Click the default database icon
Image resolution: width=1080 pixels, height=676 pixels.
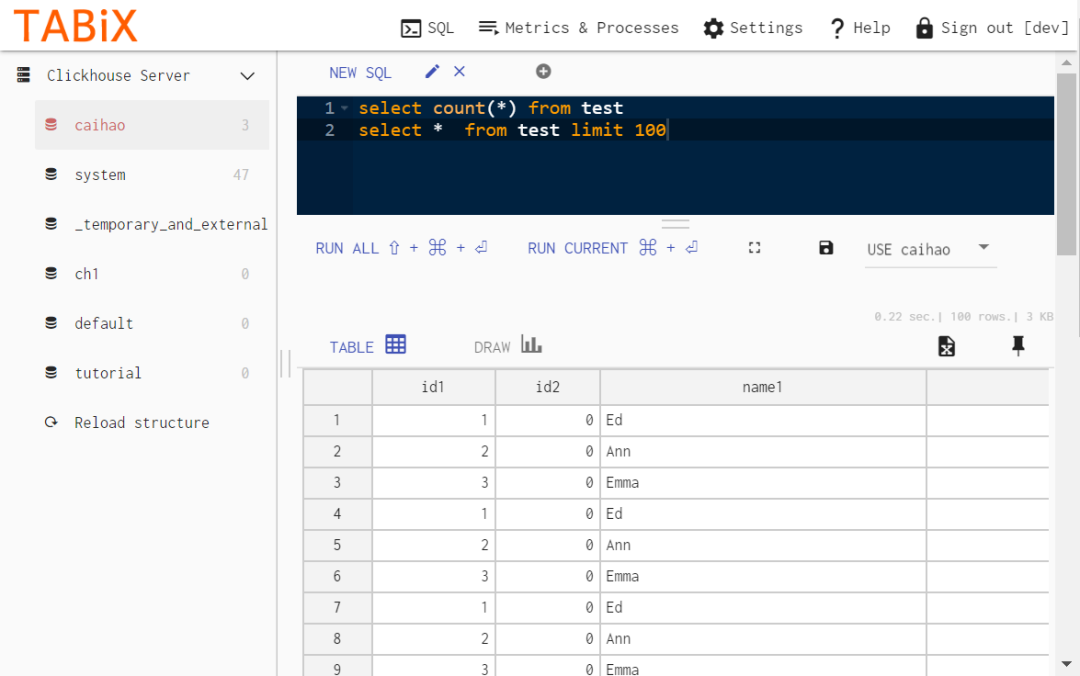pos(51,323)
